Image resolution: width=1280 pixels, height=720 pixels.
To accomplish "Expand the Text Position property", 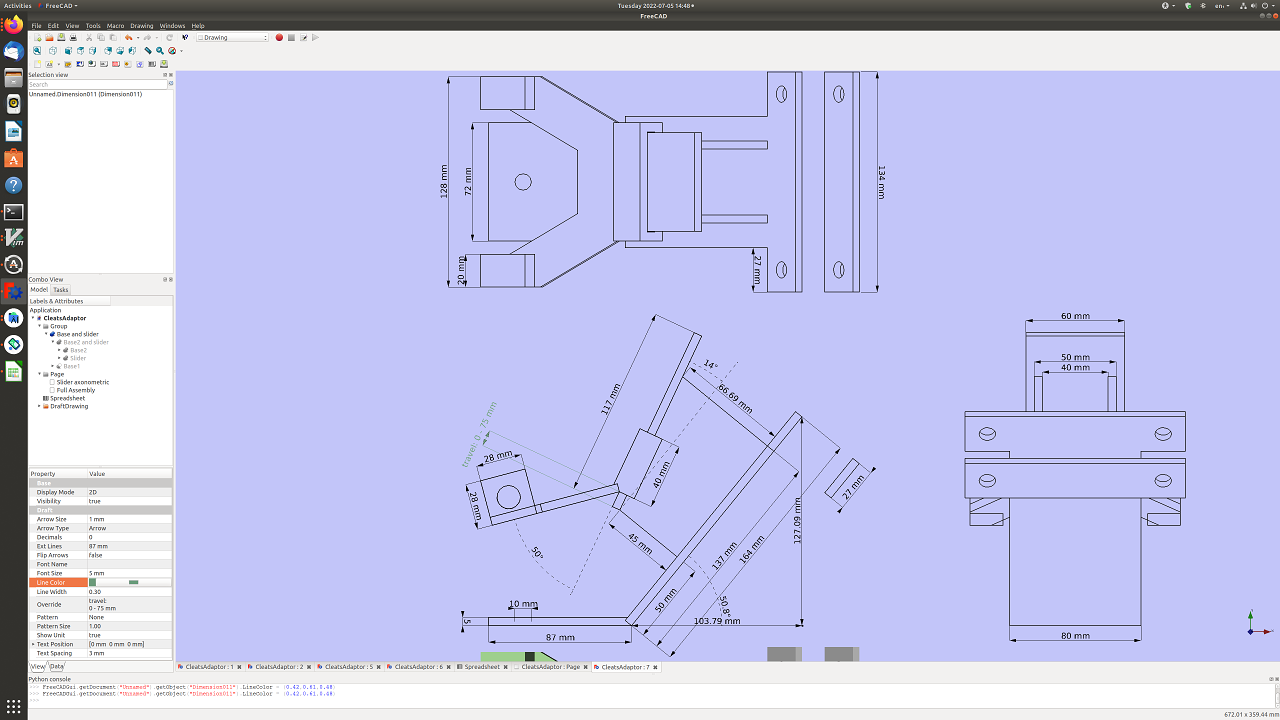I will pos(33,644).
